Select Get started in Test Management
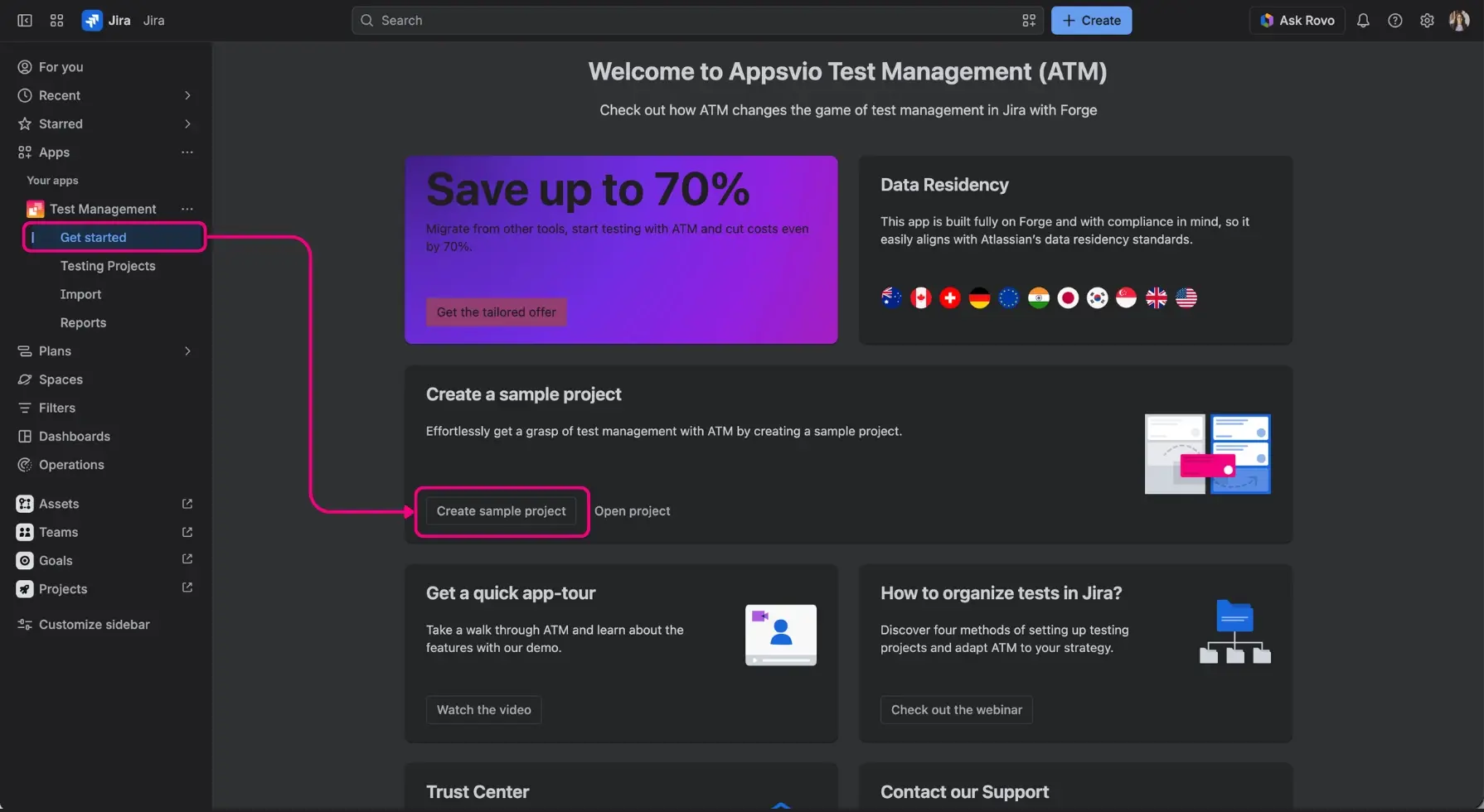Image resolution: width=1484 pixels, height=812 pixels. pos(114,237)
